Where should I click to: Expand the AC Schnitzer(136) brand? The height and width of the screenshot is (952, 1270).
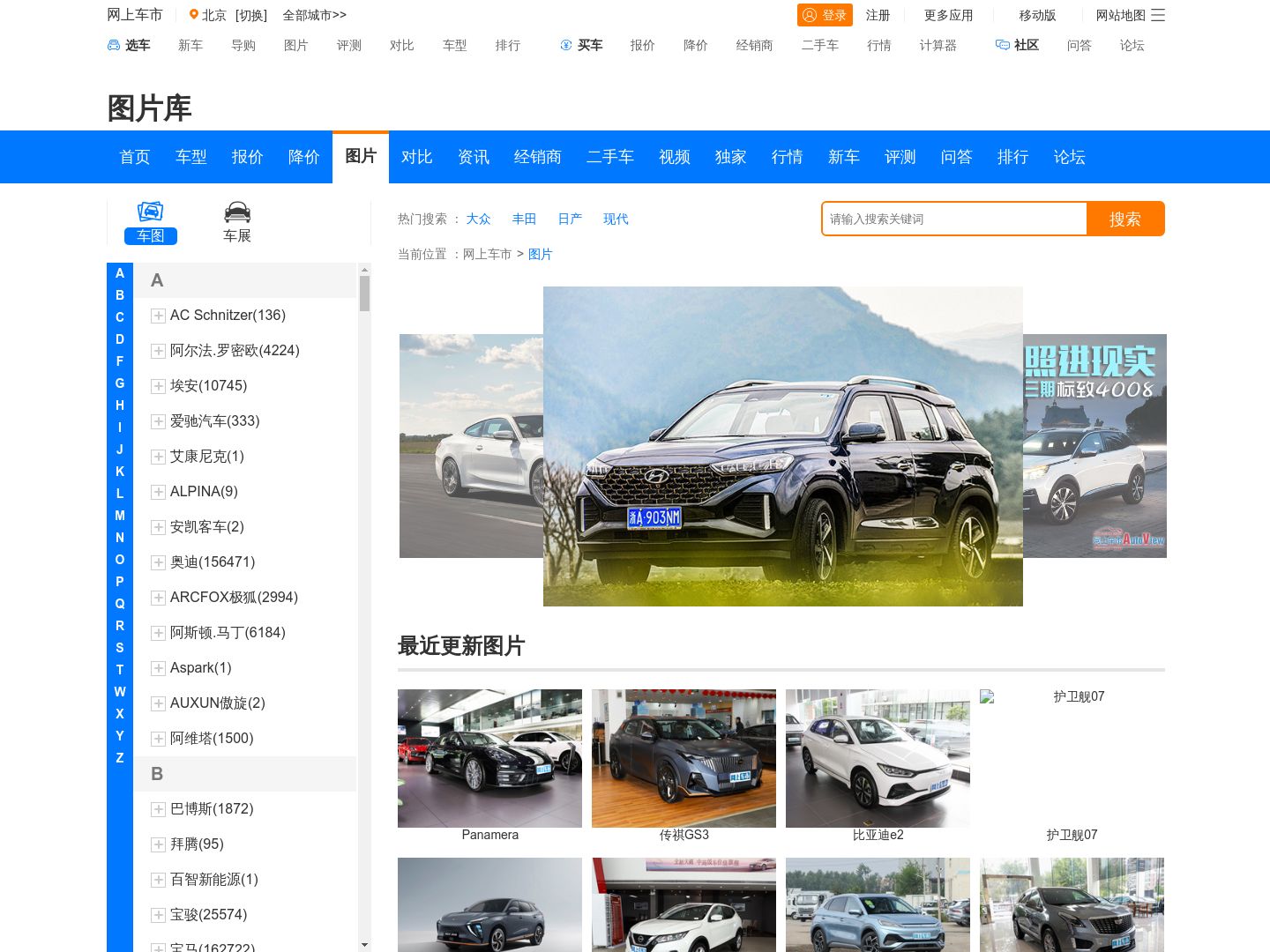coord(159,316)
